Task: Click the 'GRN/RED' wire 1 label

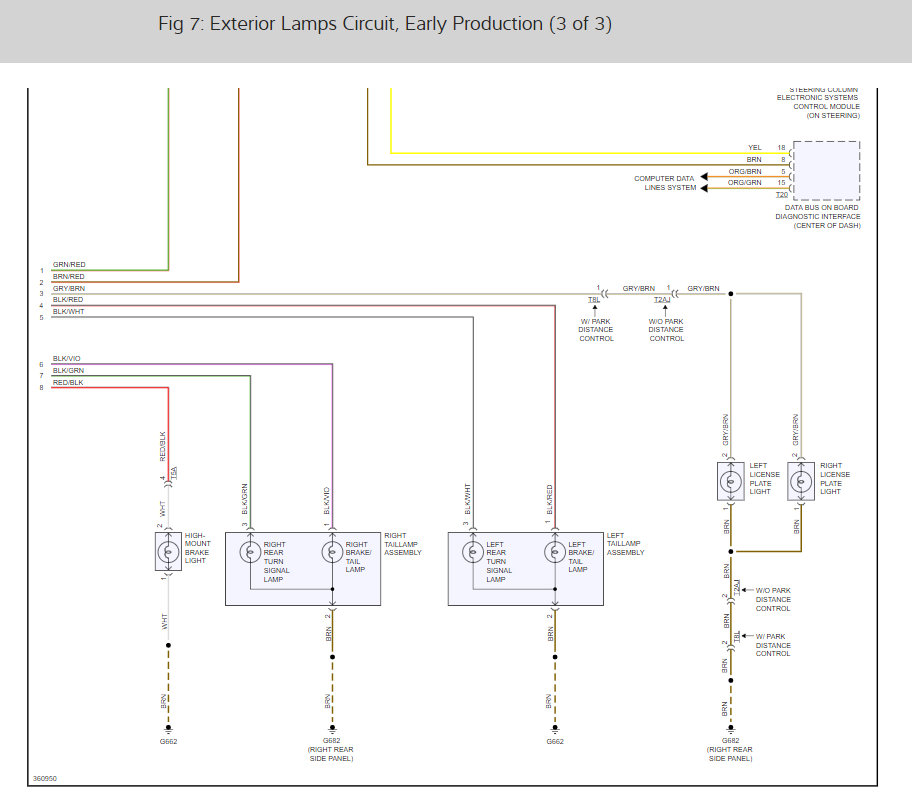Action: pos(69,265)
